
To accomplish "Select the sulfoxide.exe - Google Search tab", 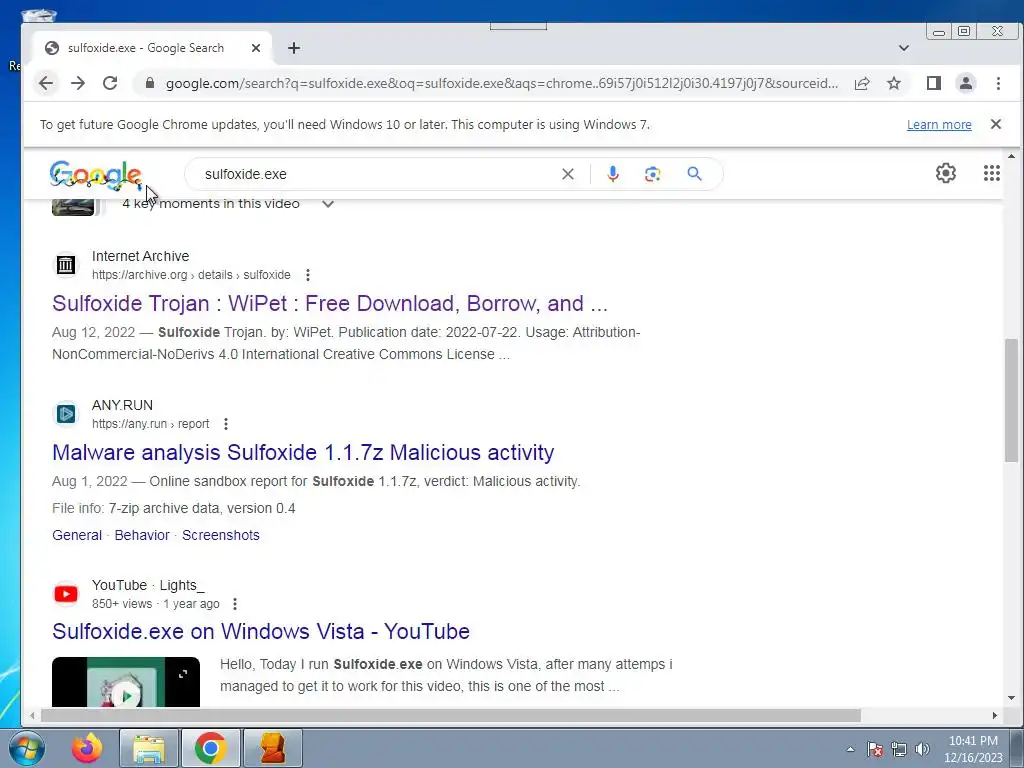I will tap(153, 48).
